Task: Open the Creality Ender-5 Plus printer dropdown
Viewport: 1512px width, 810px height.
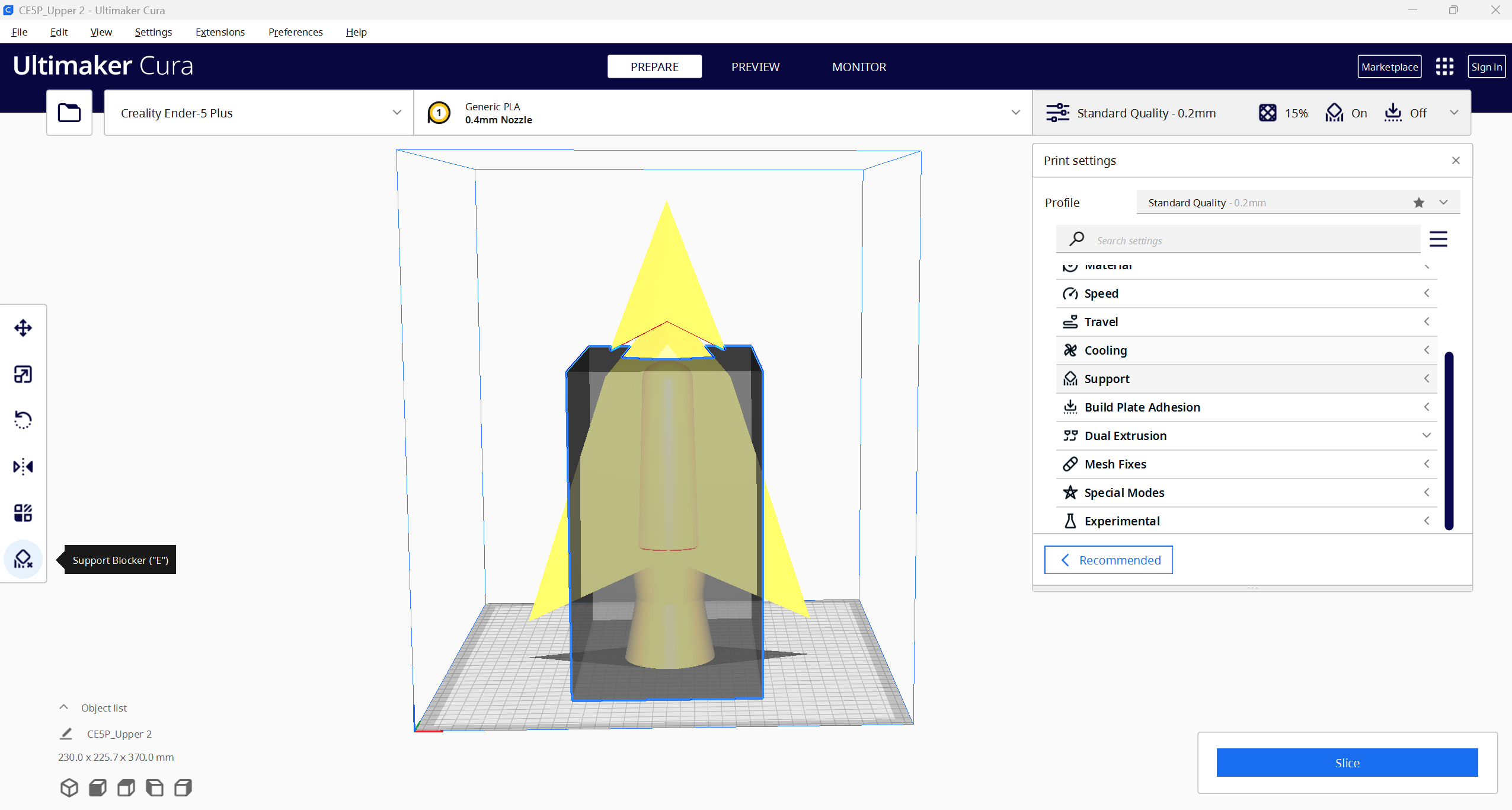Action: [259, 113]
